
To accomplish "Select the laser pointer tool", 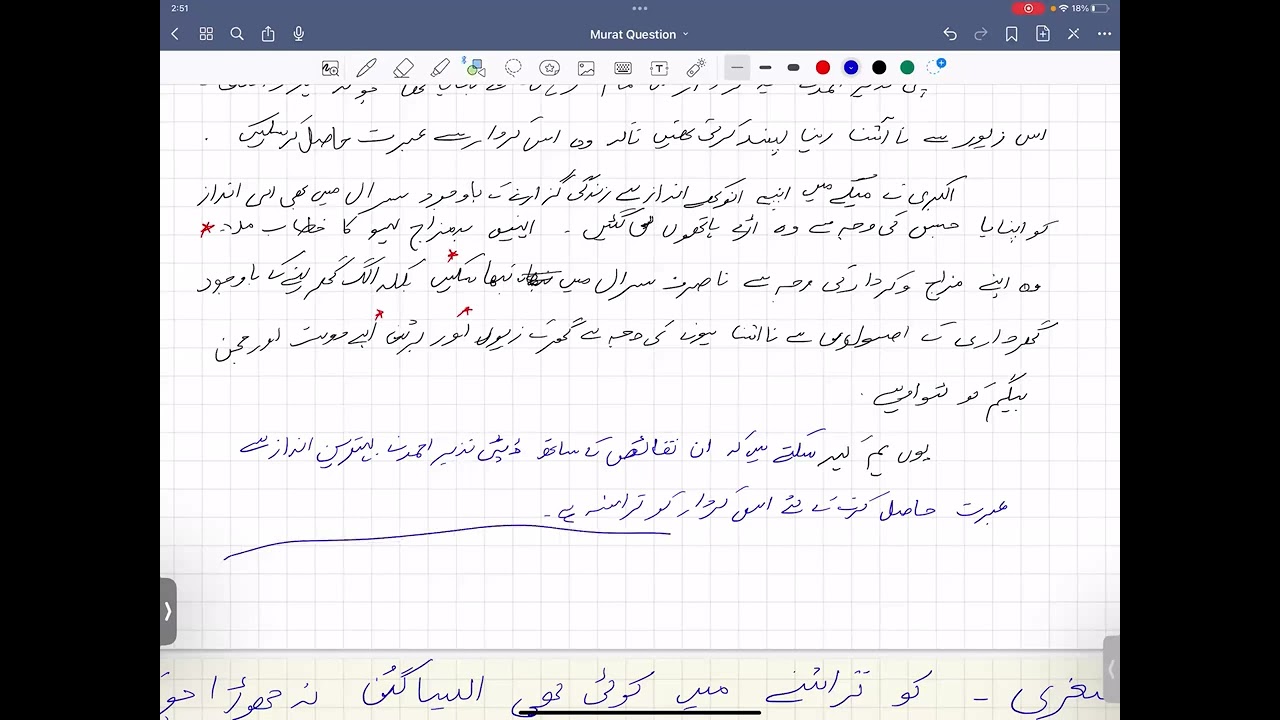I will pyautogui.click(x=696, y=68).
